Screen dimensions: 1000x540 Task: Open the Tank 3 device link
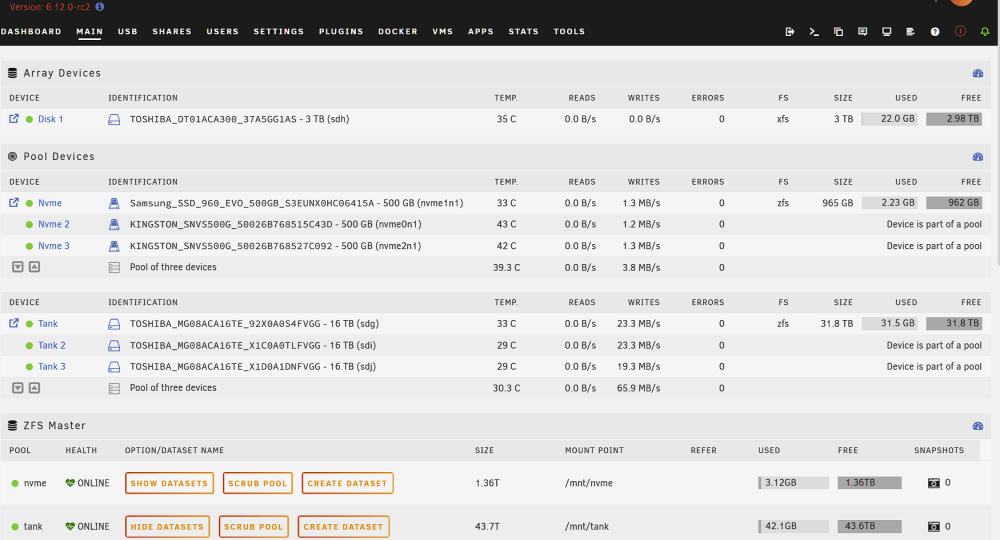coord(52,367)
